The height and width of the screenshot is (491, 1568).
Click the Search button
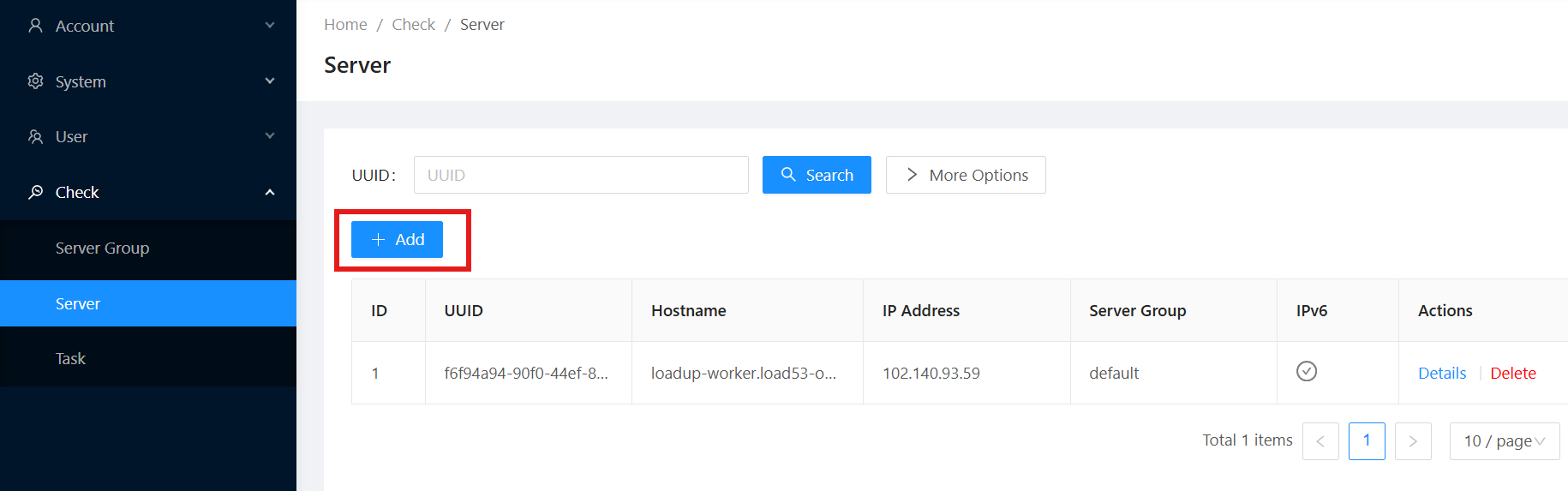pyautogui.click(x=817, y=175)
